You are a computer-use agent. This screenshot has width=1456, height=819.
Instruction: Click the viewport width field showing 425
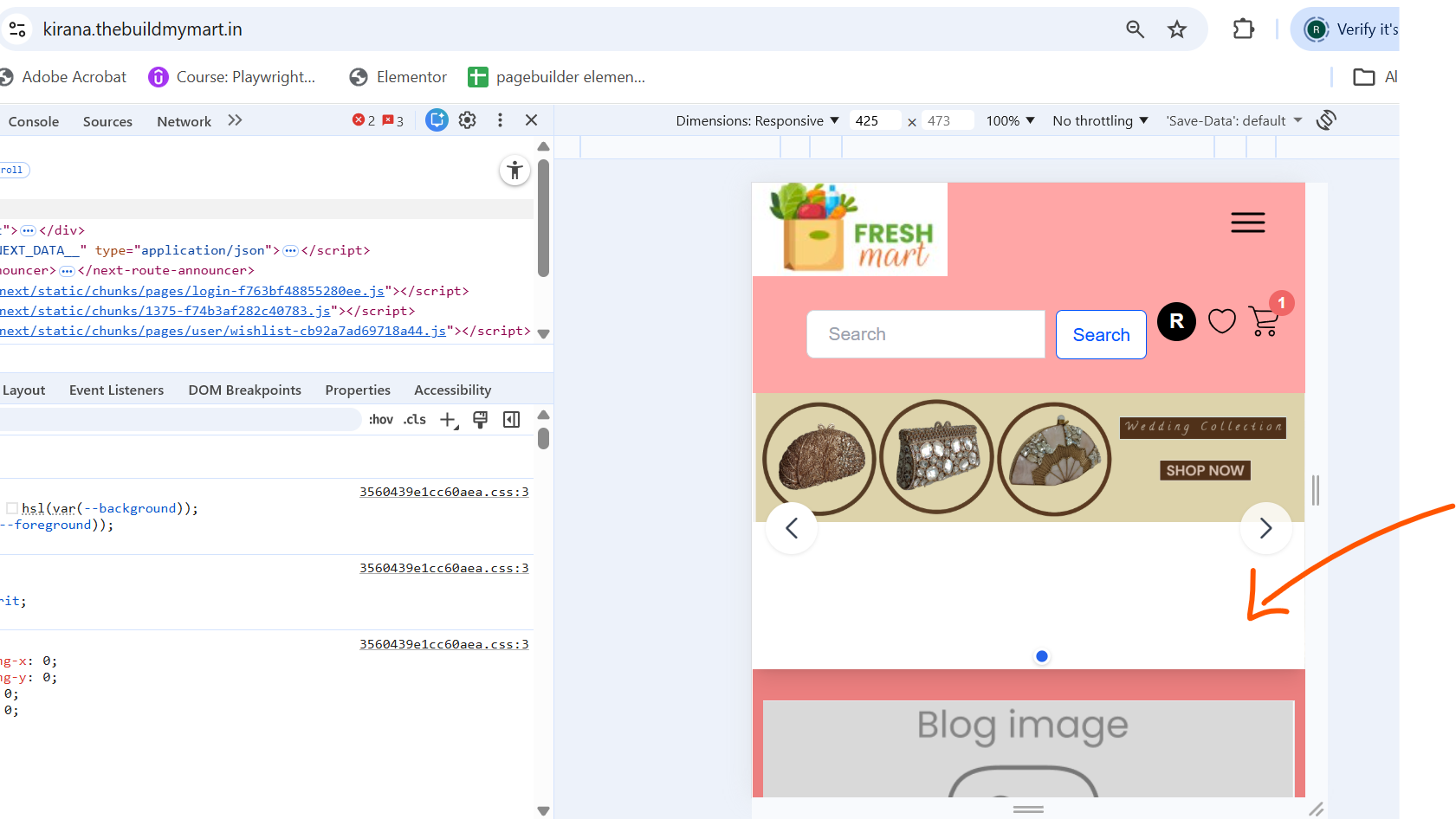875,121
